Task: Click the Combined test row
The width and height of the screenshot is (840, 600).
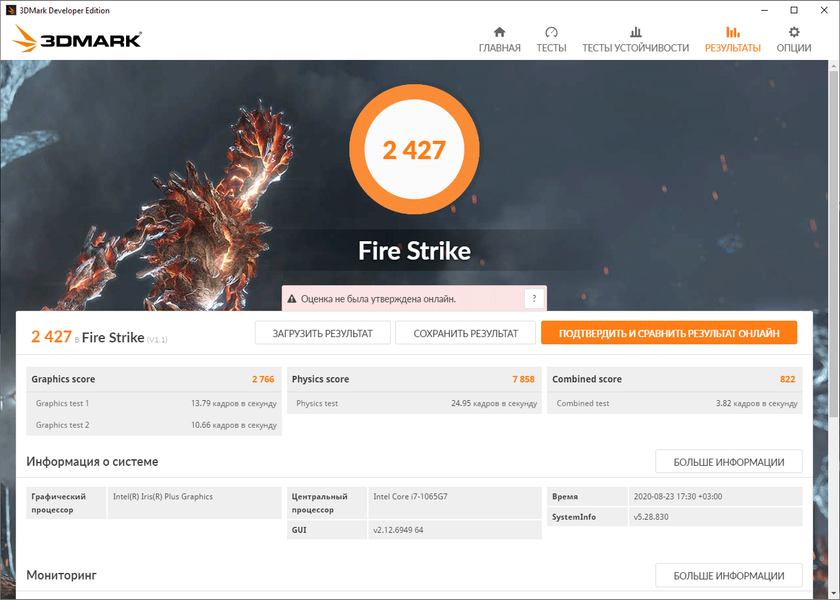Action: click(x=675, y=403)
